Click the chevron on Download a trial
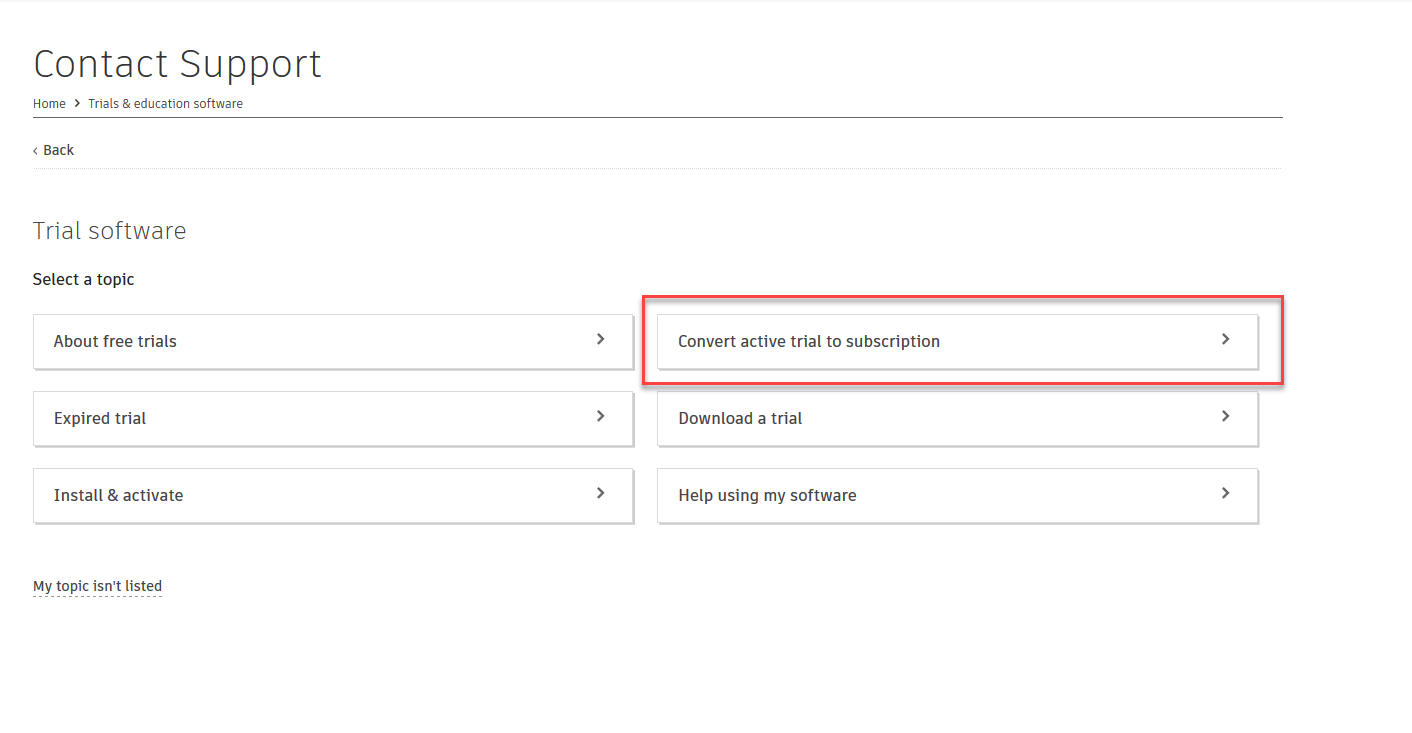The image size is (1412, 733). point(1225,417)
